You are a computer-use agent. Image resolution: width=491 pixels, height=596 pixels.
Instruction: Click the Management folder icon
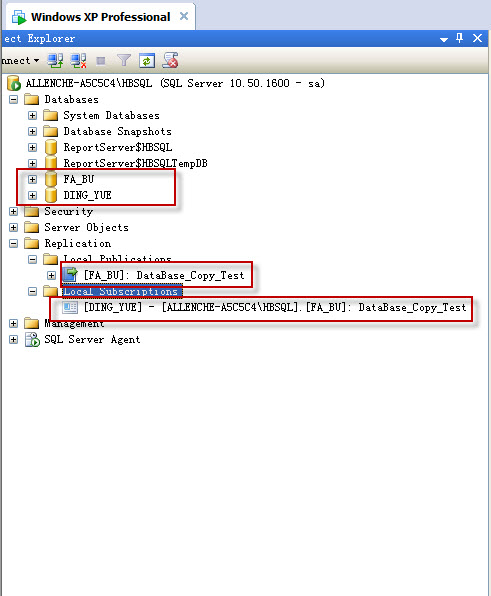click(x=32, y=323)
